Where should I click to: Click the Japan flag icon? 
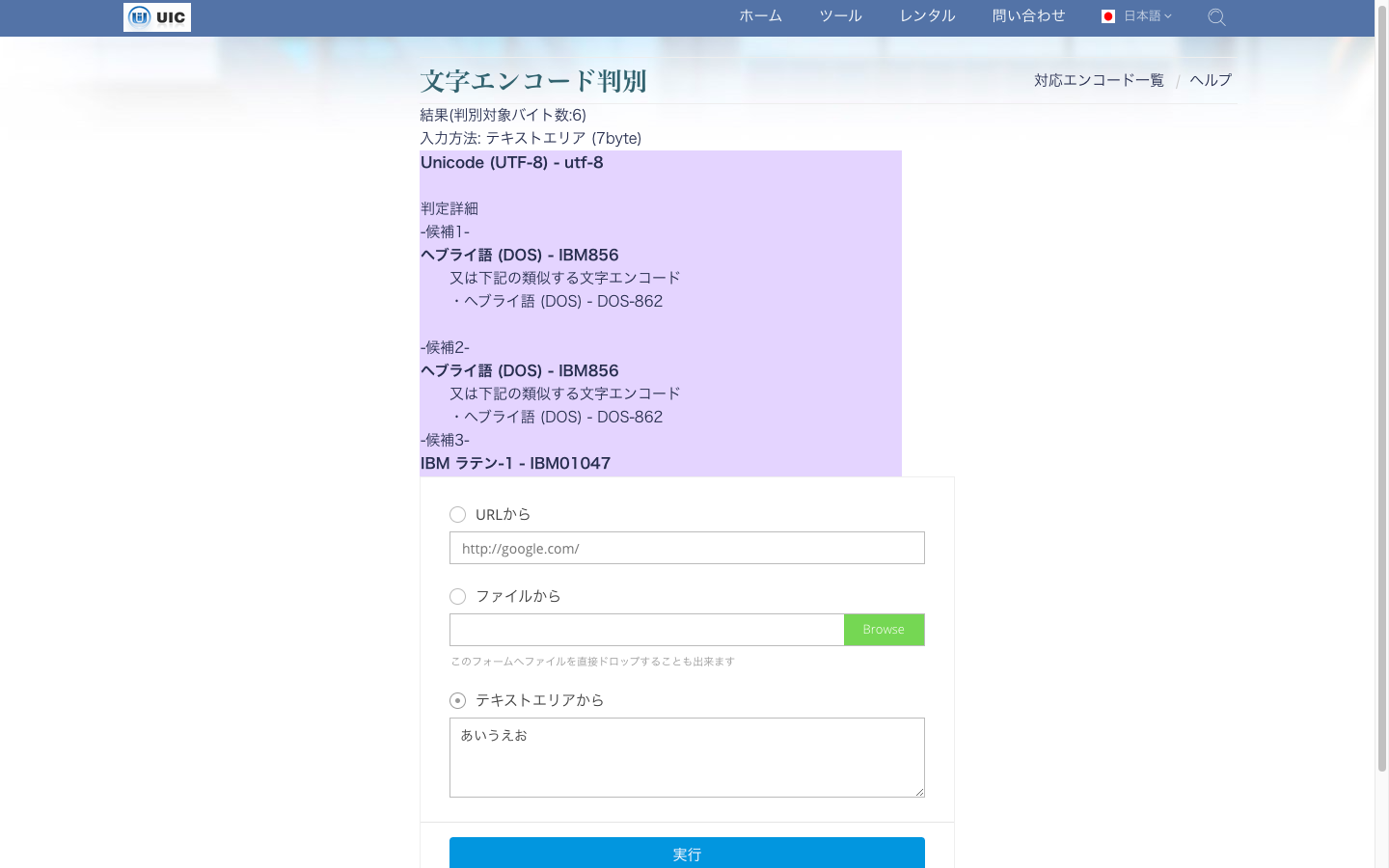(1108, 16)
